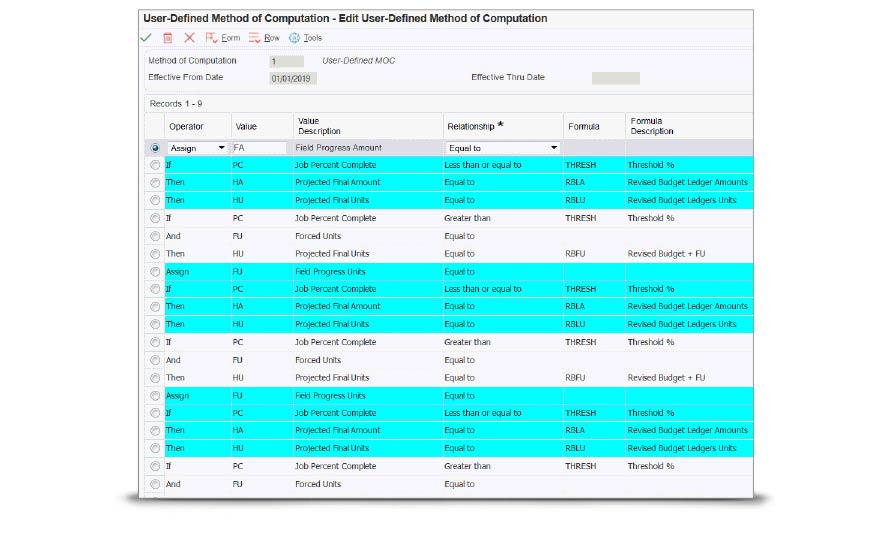Click the blue Tools gear icon
The width and height of the screenshot is (880, 533).
click(x=294, y=38)
